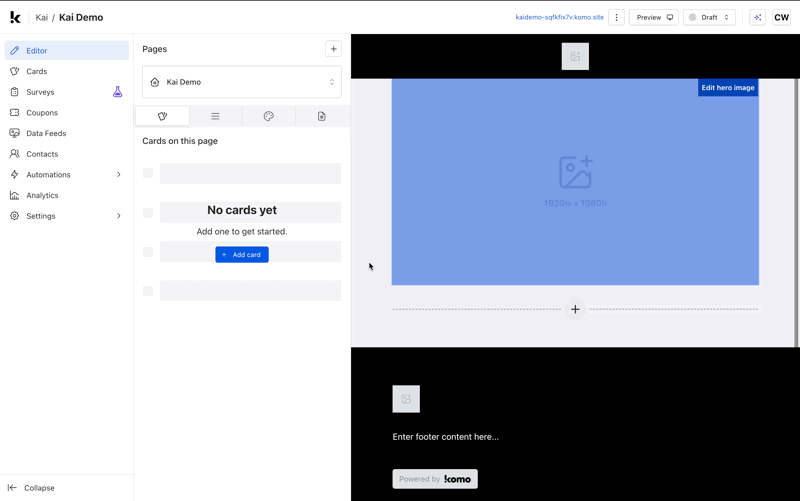The height and width of the screenshot is (501, 800).
Task: Expand the Settings submenu
Action: (x=119, y=216)
